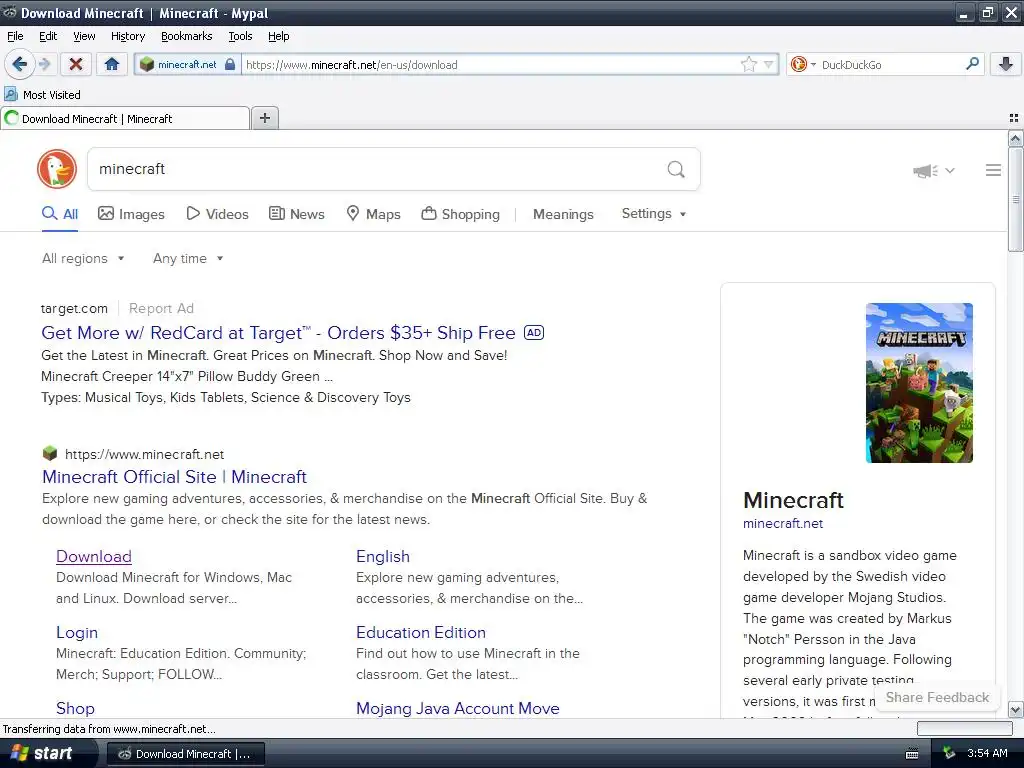The height and width of the screenshot is (768, 1024).
Task: Click the Forward arrow button
Action: tap(44, 64)
